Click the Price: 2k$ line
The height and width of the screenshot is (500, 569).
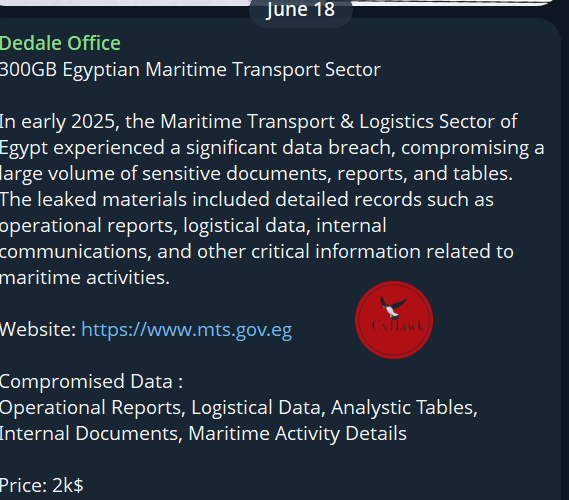42,485
